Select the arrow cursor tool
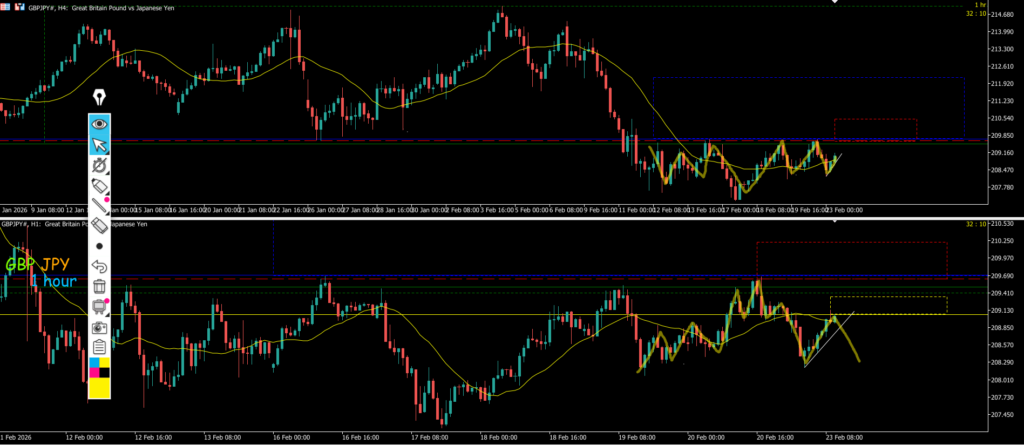1024x445 pixels. (x=100, y=145)
